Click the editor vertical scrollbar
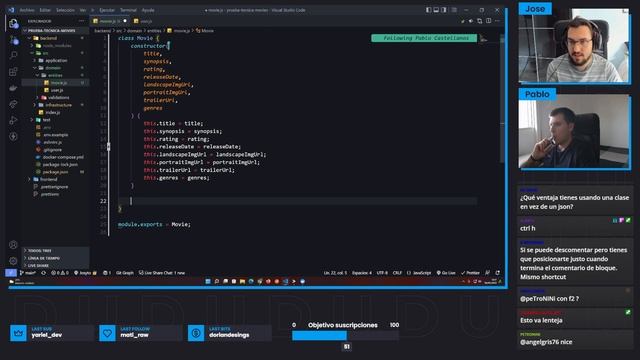Viewport: 640px width, 360px height. (x=502, y=98)
